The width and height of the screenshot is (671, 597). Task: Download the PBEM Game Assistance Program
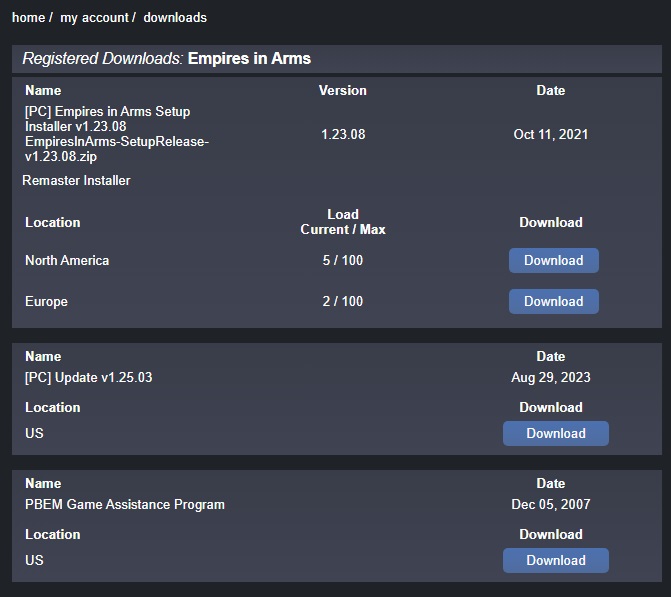tap(555, 560)
